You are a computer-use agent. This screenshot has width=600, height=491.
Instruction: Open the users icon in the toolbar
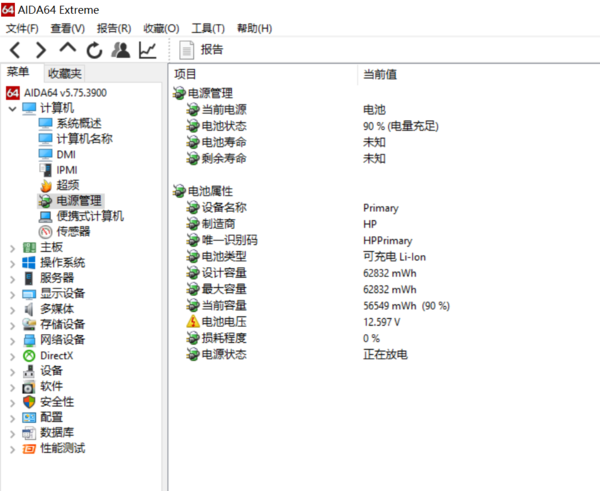pyautogui.click(x=121, y=50)
